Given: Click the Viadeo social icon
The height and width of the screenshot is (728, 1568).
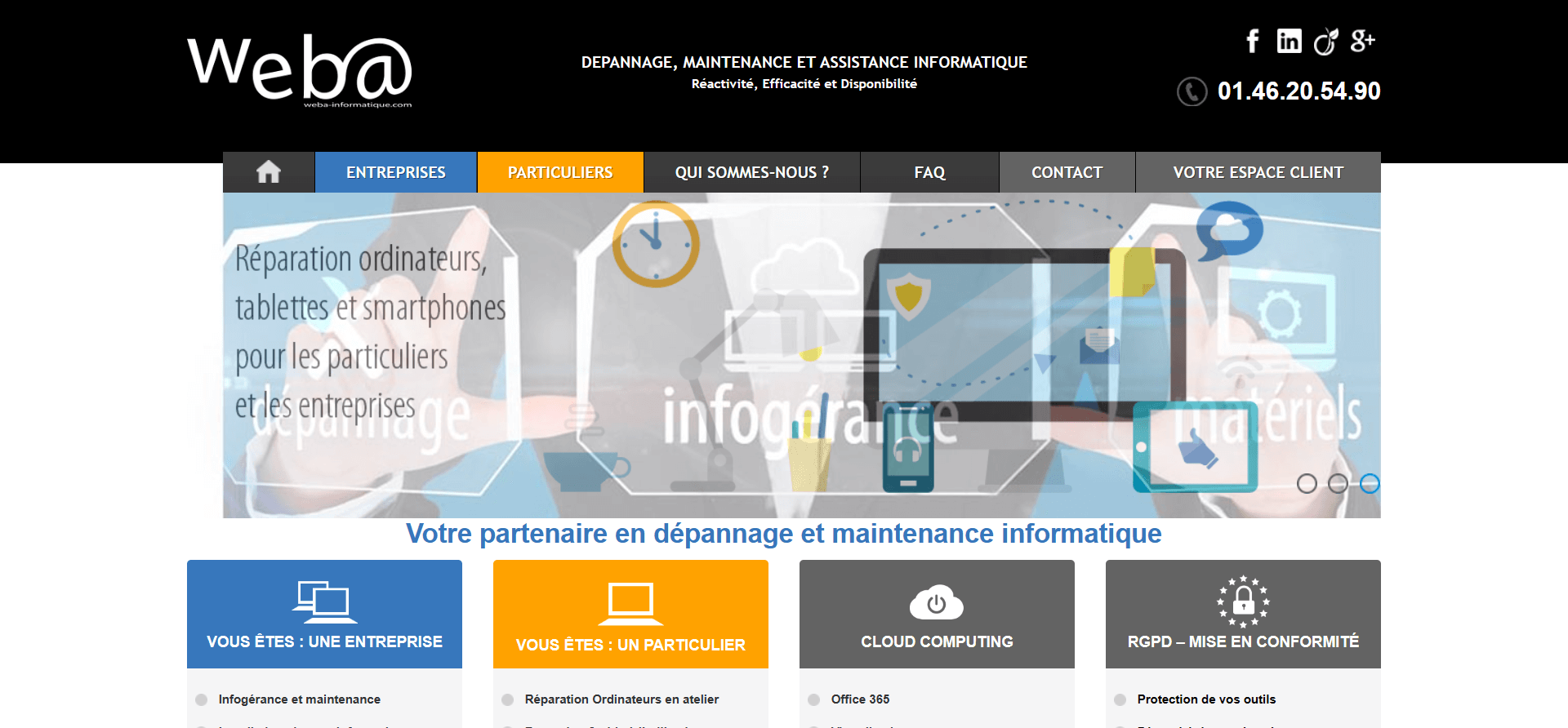Looking at the screenshot, I should pyautogui.click(x=1325, y=41).
